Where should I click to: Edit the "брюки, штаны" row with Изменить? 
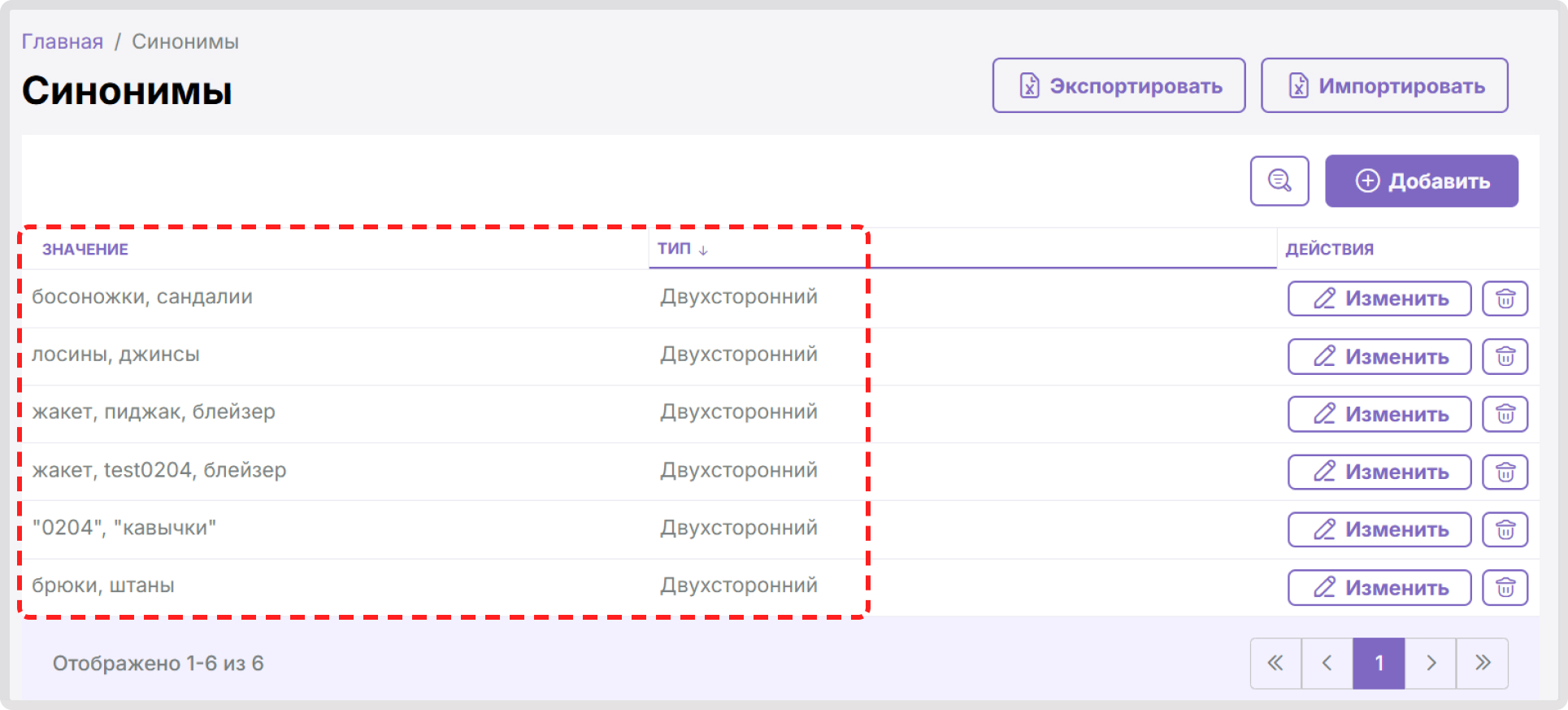click(1379, 587)
